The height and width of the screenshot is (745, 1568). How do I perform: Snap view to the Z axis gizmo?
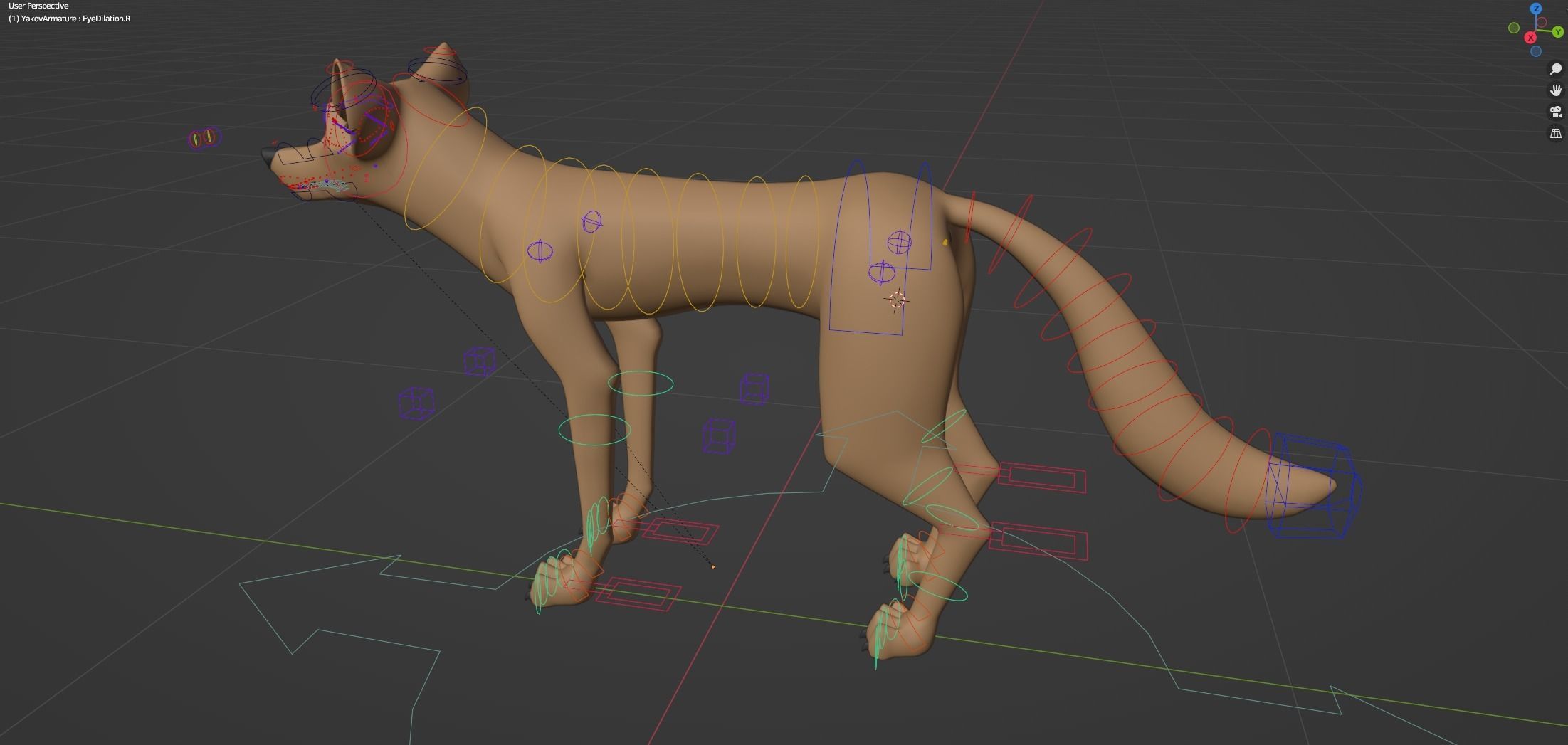tap(1537, 9)
